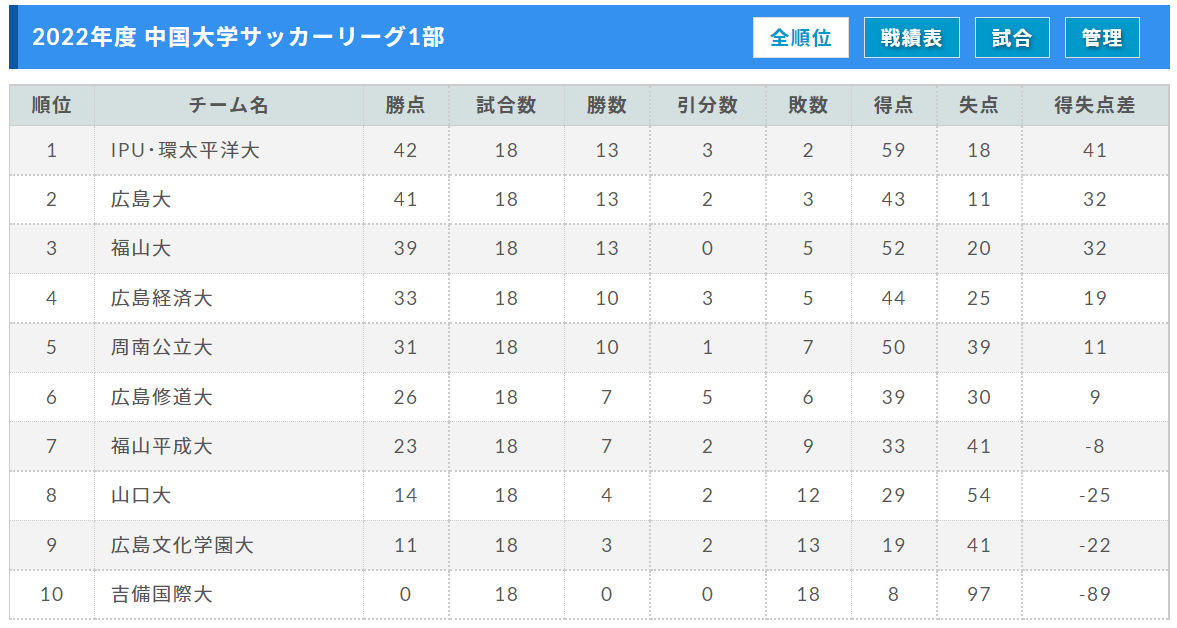Click team name 周南公立大
Image resolution: width=1177 pixels, height=628 pixels.
pos(161,347)
